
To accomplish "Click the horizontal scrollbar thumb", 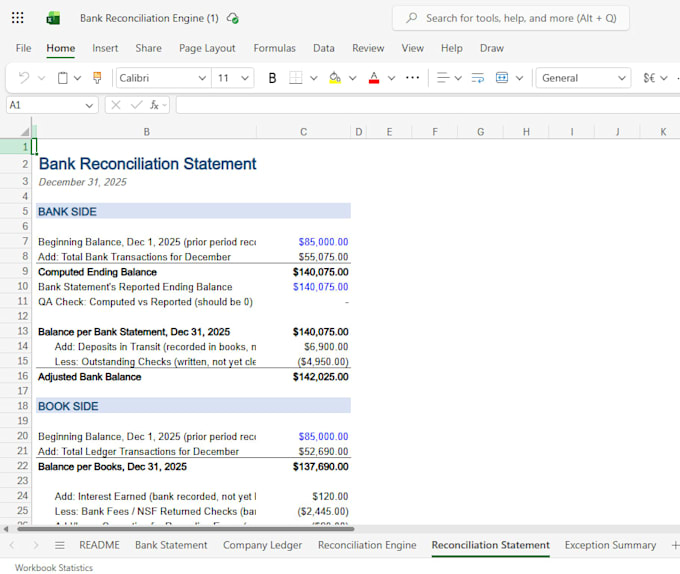I will (x=186, y=529).
